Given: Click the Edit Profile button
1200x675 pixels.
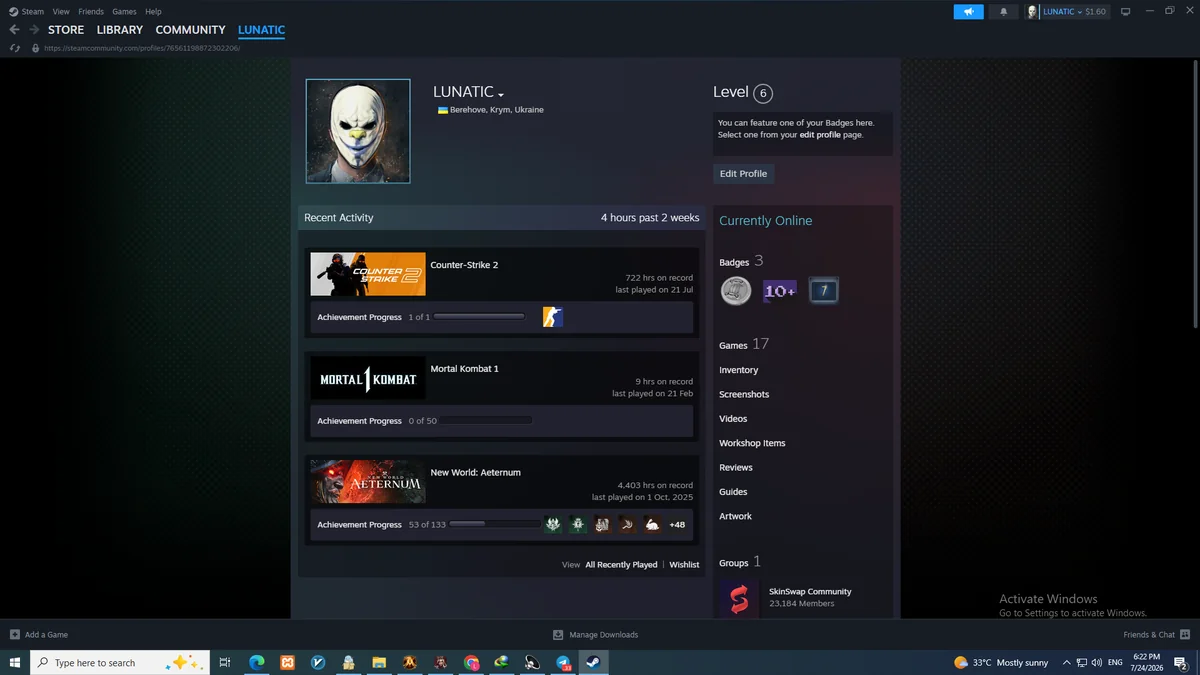Looking at the screenshot, I should (x=743, y=174).
